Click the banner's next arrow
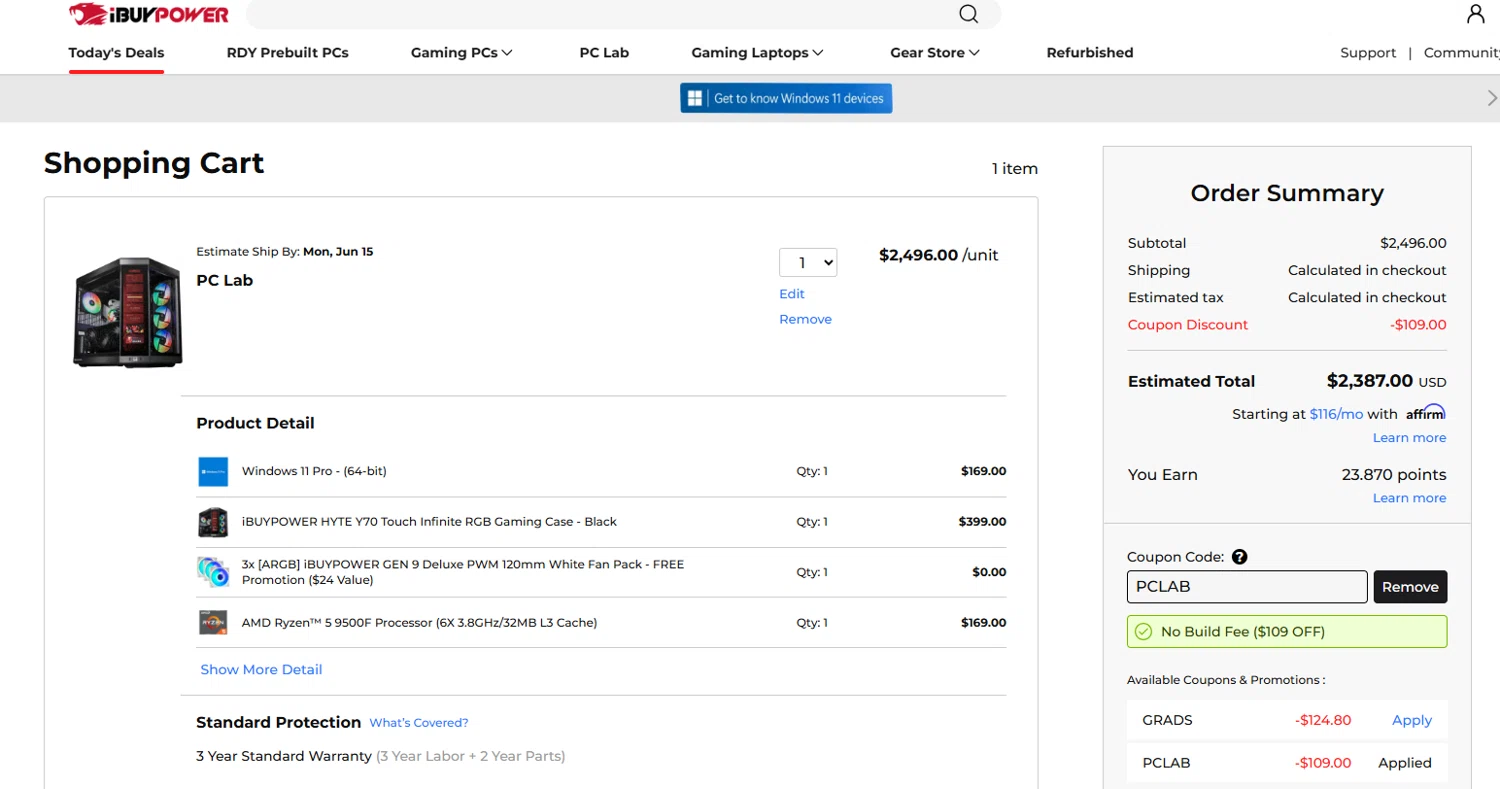The height and width of the screenshot is (789, 1500). pos(1492,98)
